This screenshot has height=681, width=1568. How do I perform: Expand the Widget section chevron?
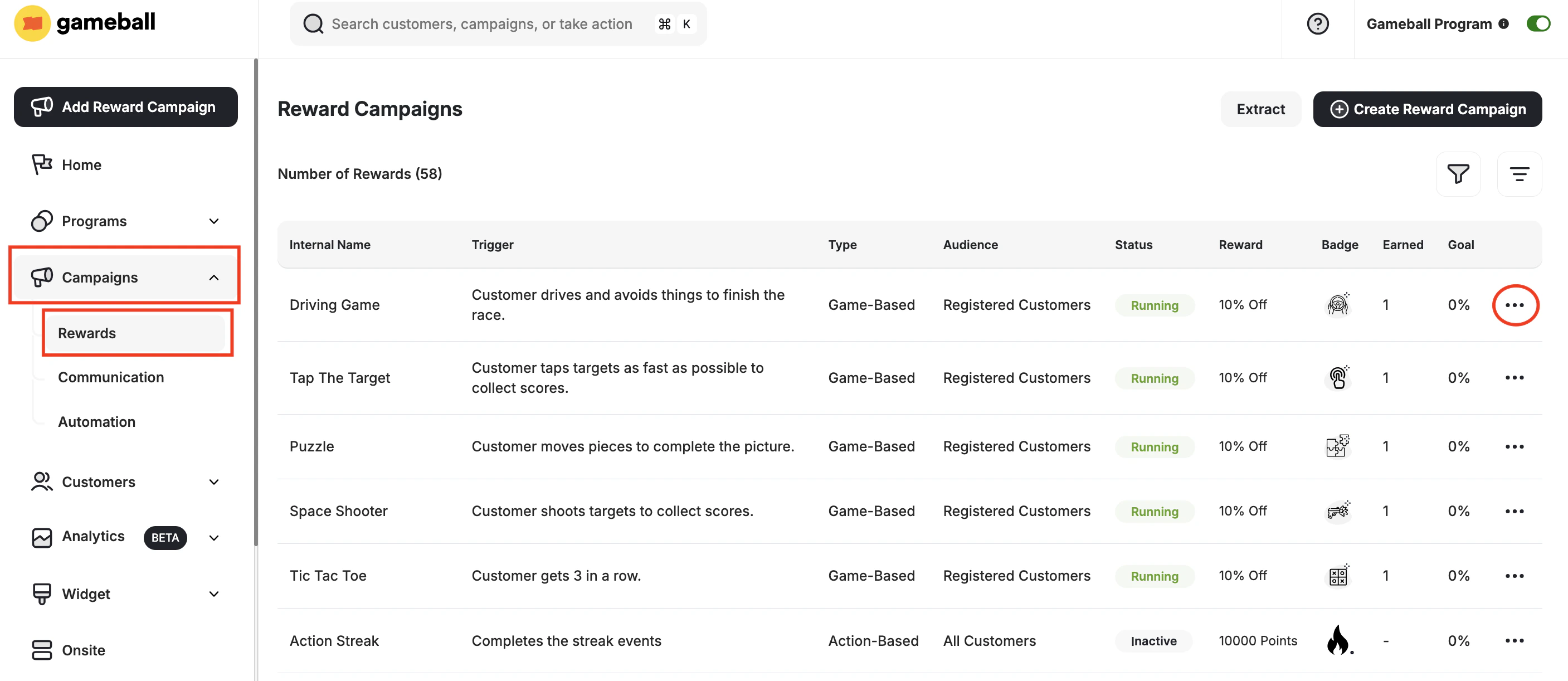tap(213, 594)
